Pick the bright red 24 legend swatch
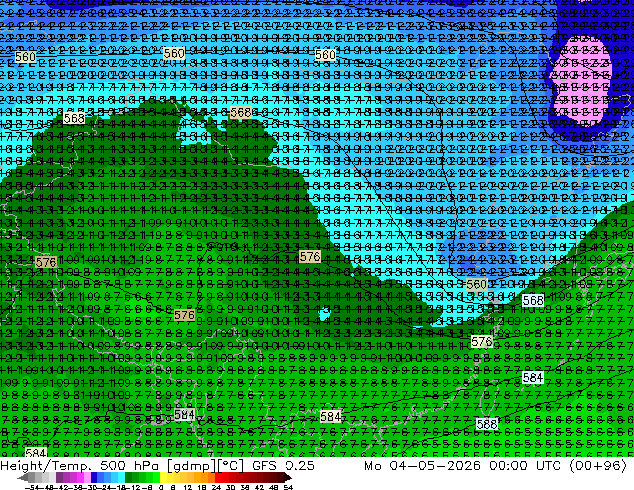Image resolution: width=634 pixels, height=490 pixels. [x=219, y=477]
